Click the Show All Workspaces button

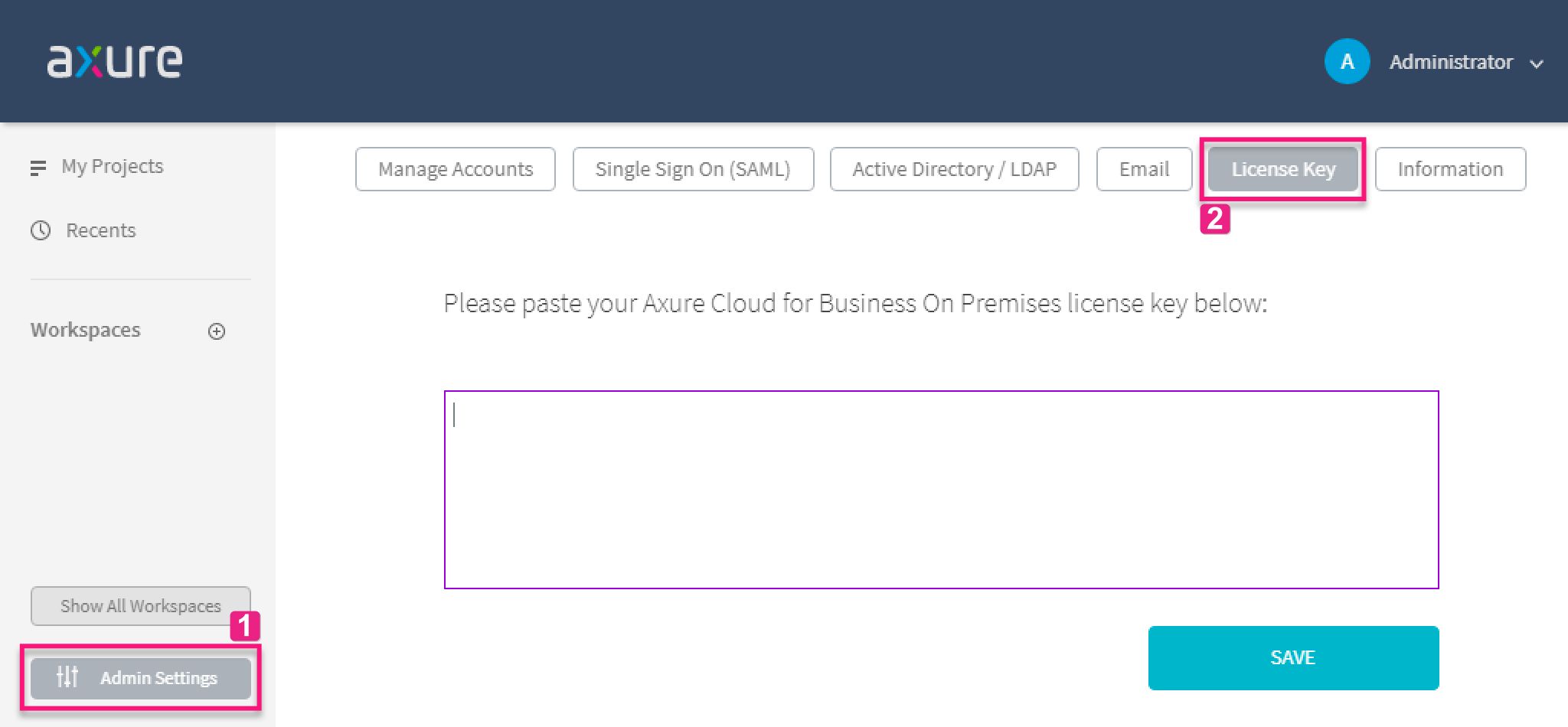tap(141, 606)
